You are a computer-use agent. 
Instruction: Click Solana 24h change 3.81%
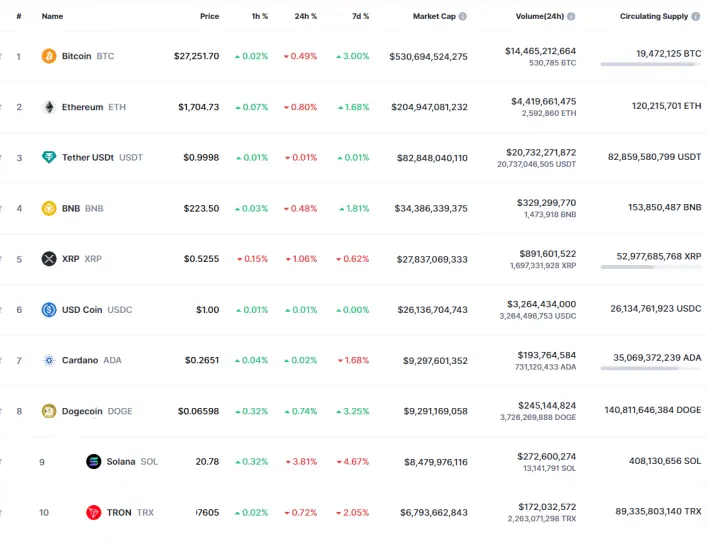pos(302,461)
